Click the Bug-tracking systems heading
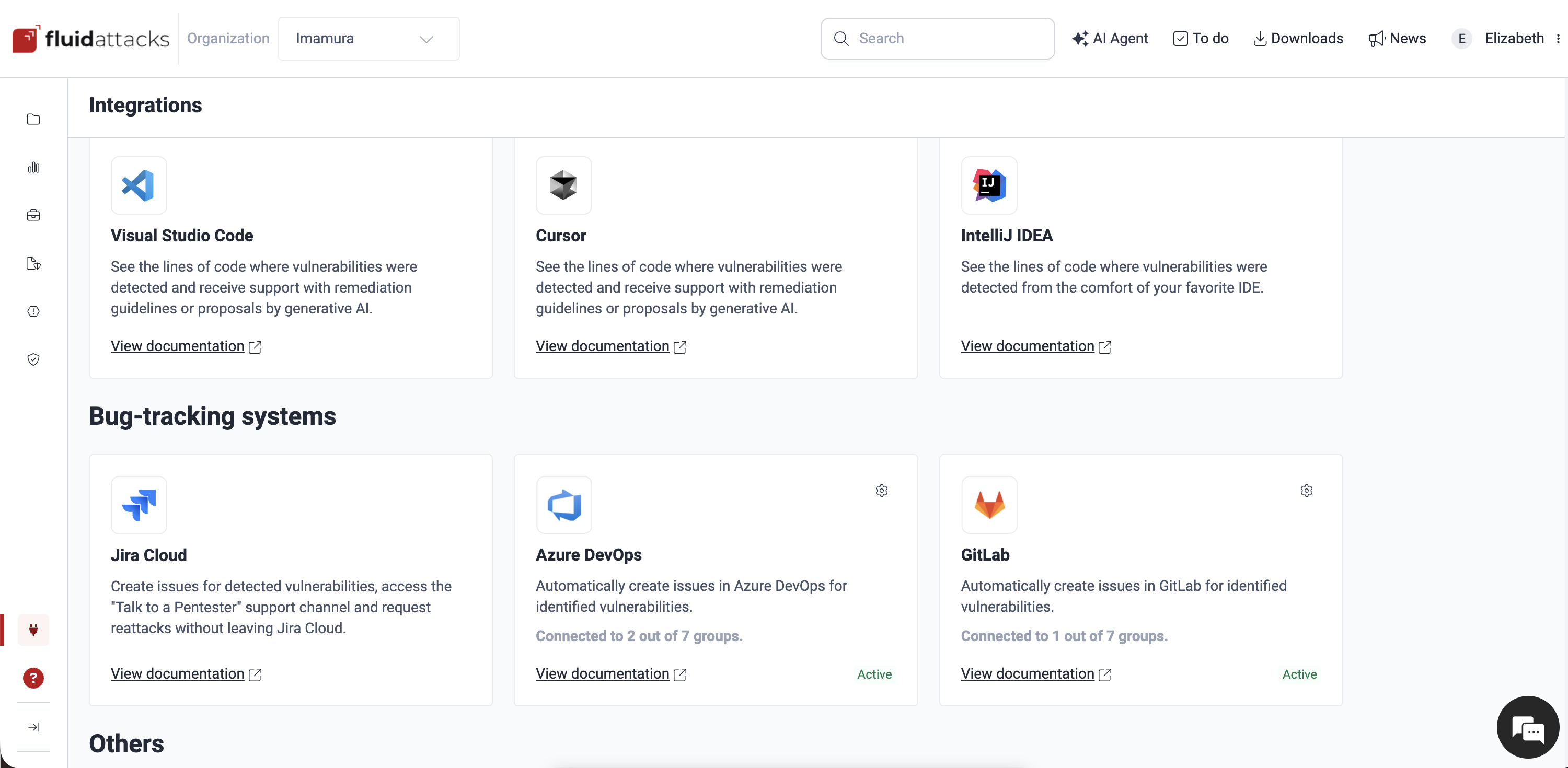Screen dimensions: 1568x768 (212, 416)
